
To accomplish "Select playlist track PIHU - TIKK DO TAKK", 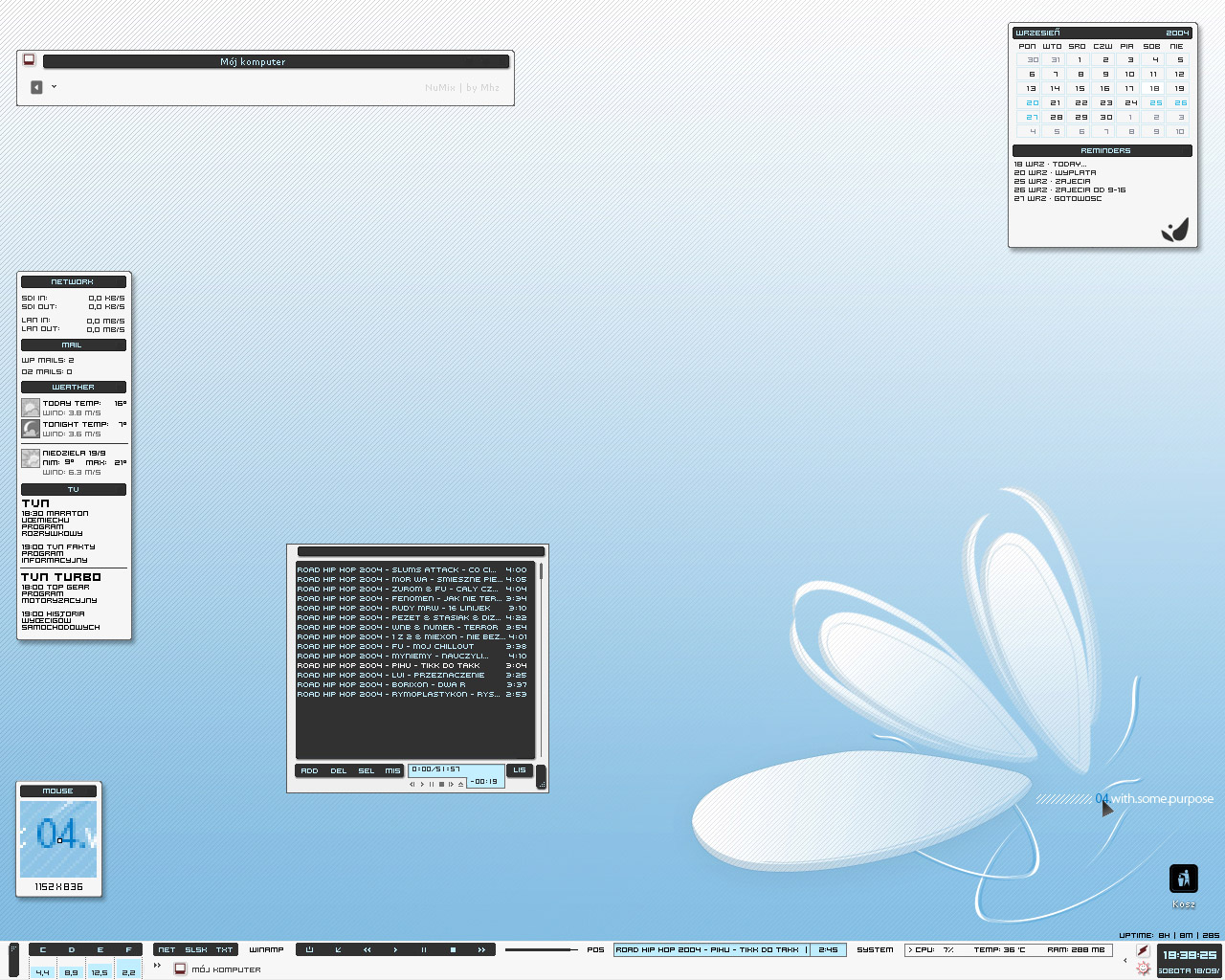I will pyautogui.click(x=412, y=665).
